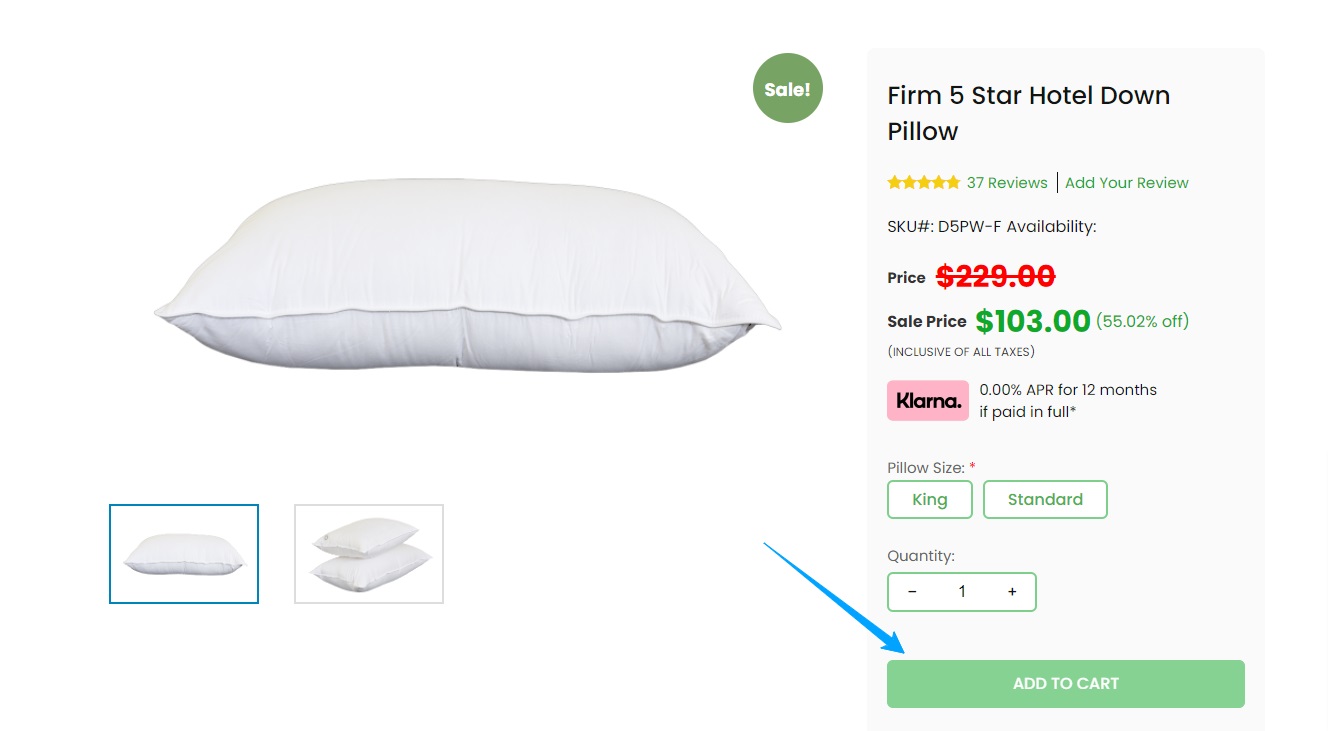Increase quantity with the plus button

[1012, 592]
